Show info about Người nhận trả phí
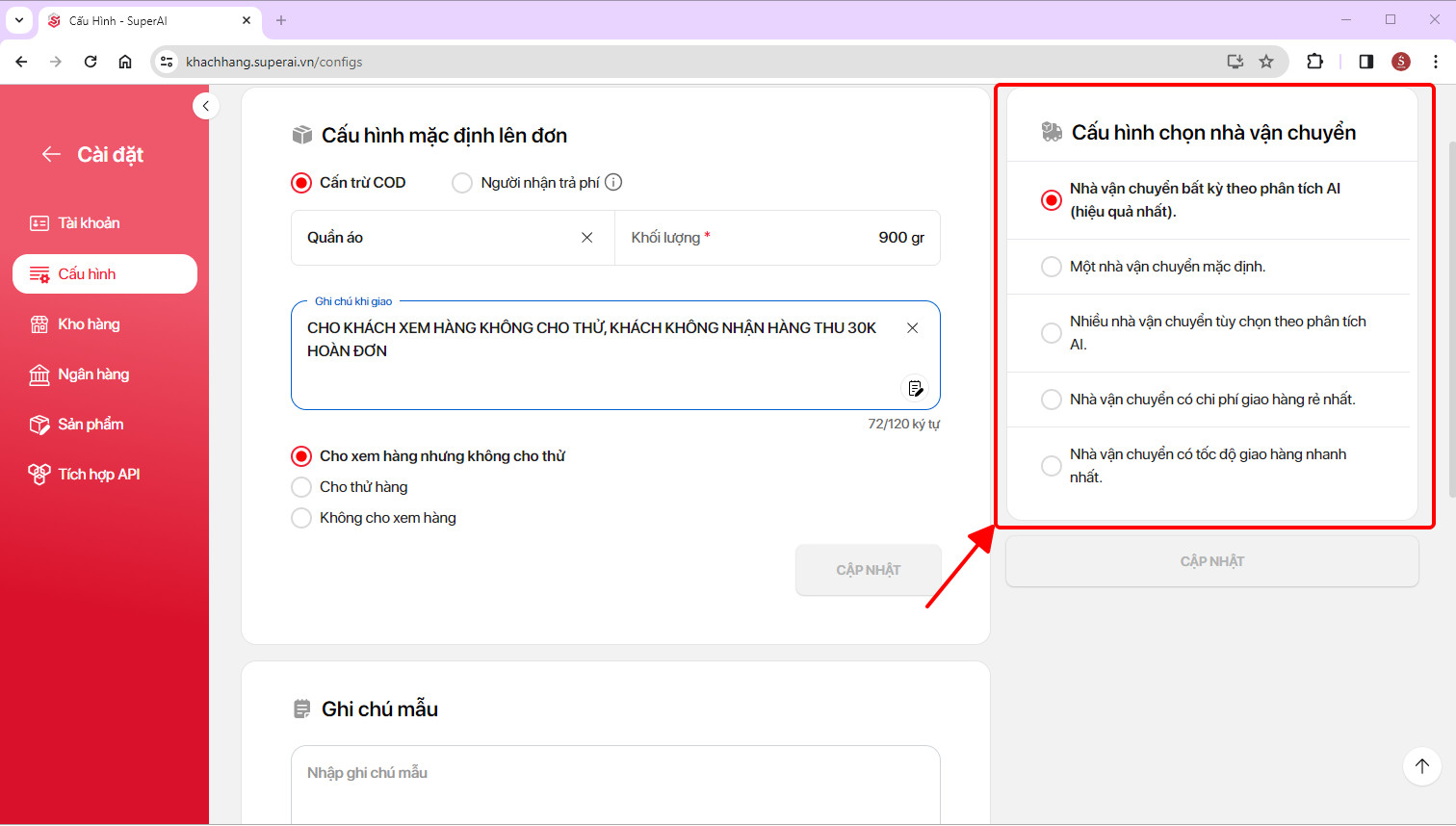The height and width of the screenshot is (826, 1456). click(x=613, y=182)
